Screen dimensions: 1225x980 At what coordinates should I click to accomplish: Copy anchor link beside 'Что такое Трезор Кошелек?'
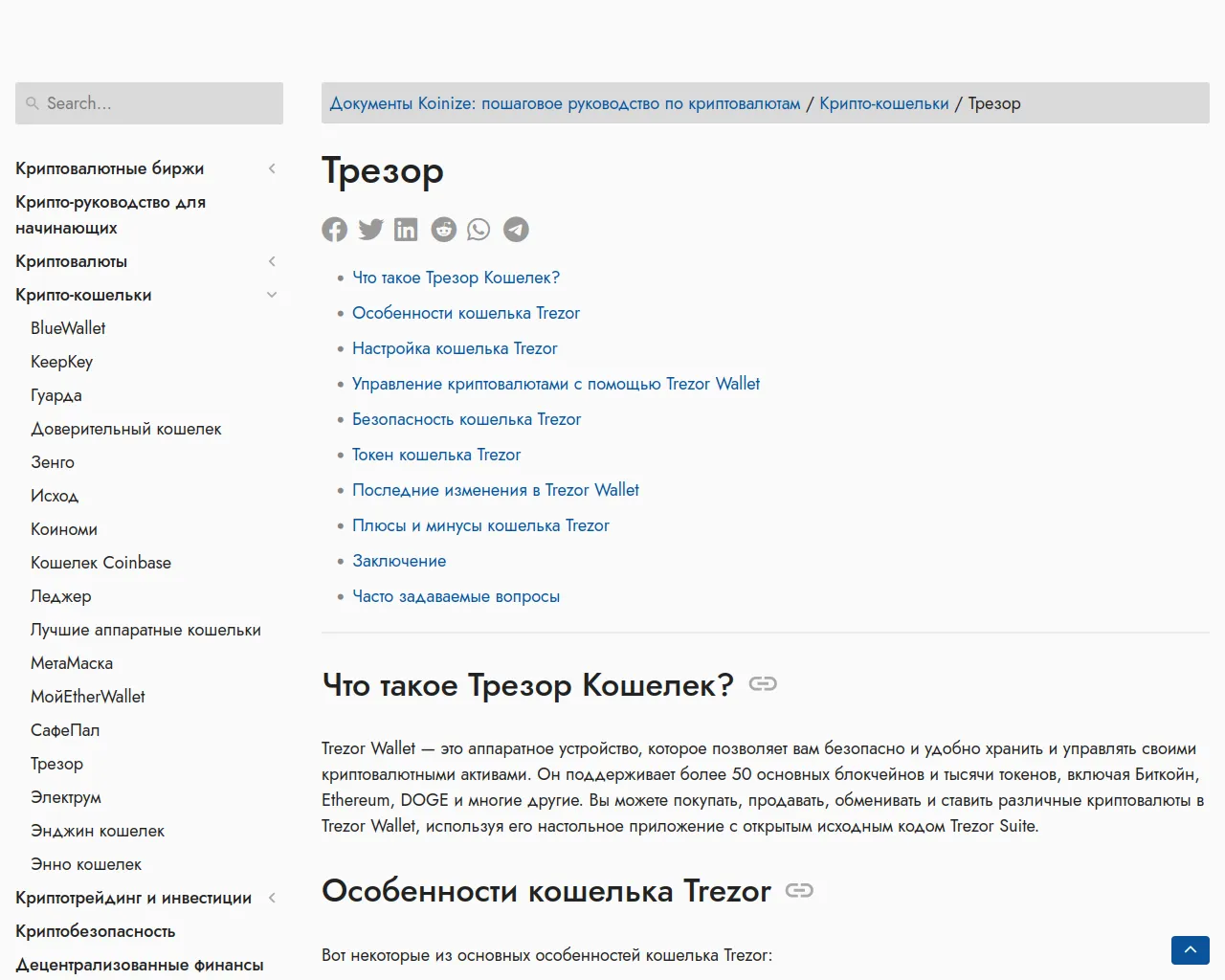(763, 683)
